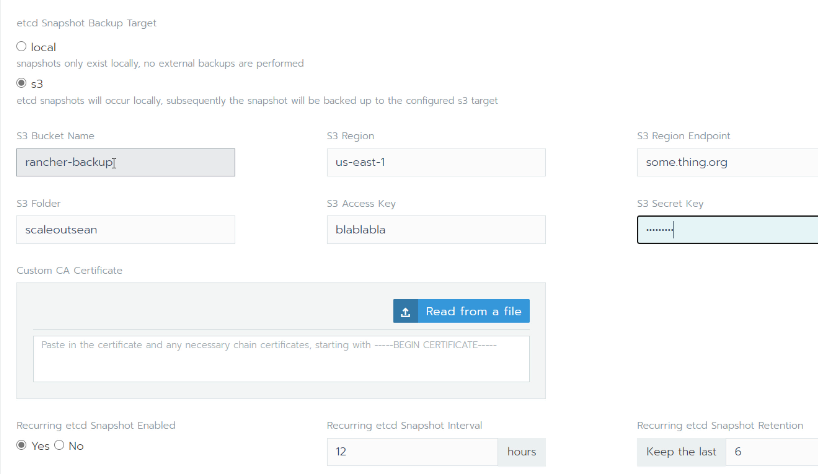Click the "hours" unit suffix
This screenshot has width=818, height=474.
522,452
